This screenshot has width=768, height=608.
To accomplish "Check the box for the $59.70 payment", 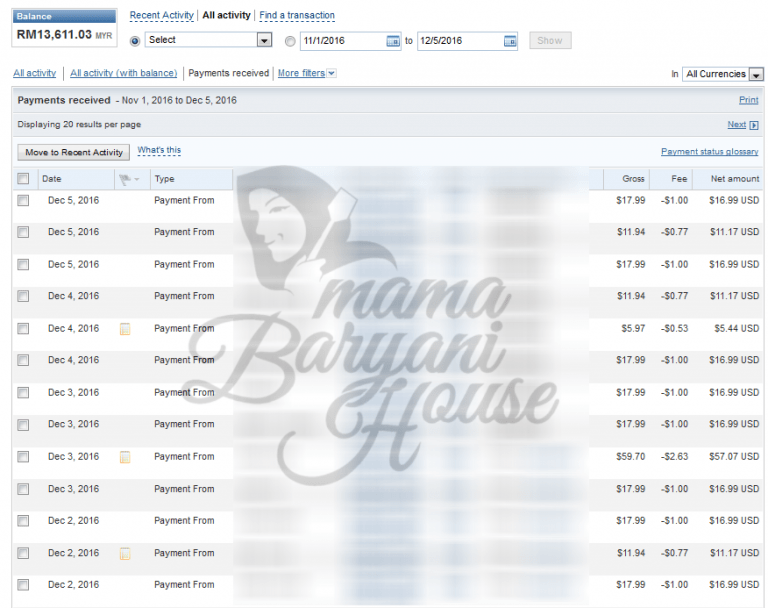I will coord(23,457).
